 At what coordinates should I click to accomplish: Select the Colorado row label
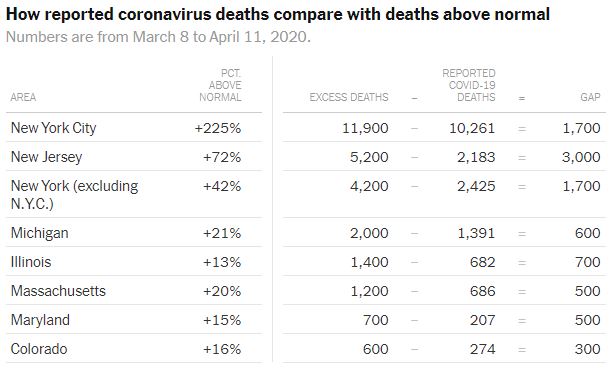point(39,349)
